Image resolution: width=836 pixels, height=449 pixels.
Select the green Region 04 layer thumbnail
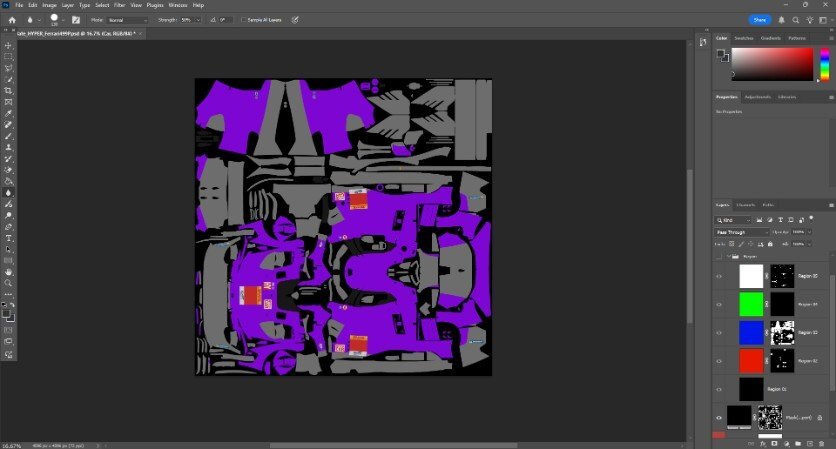click(750, 303)
